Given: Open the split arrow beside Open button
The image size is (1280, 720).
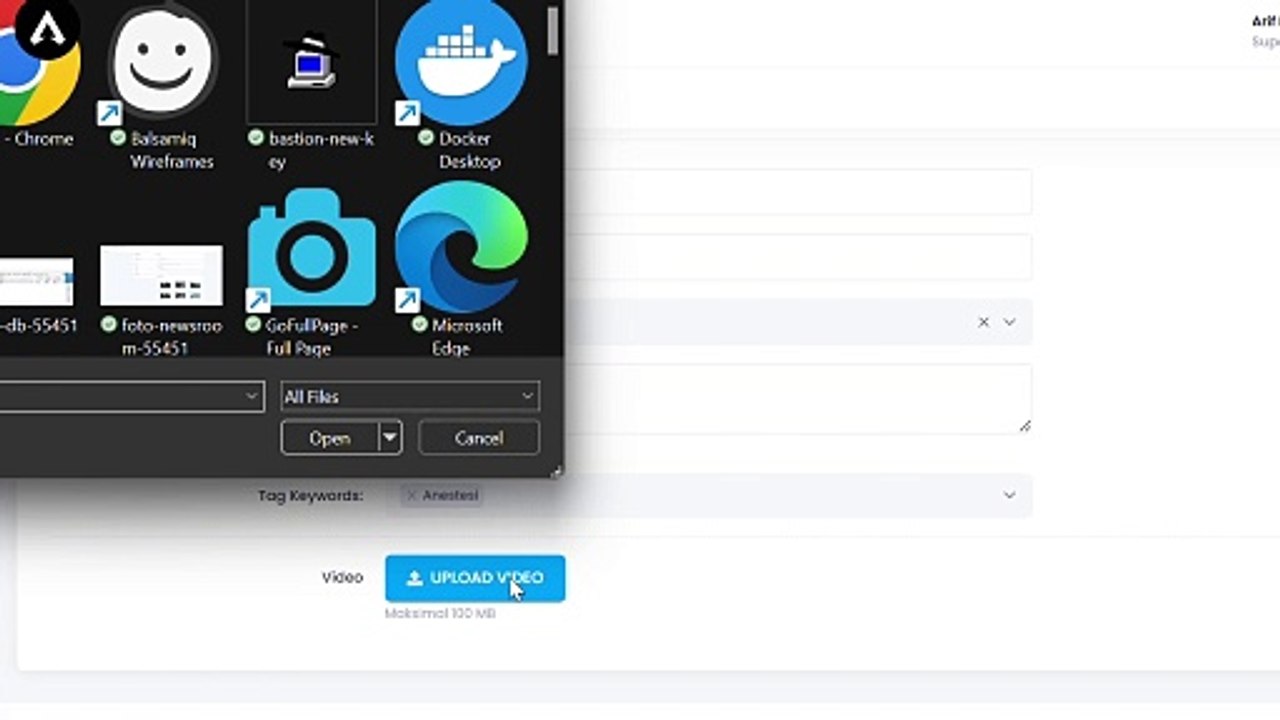Looking at the screenshot, I should click(x=390, y=438).
